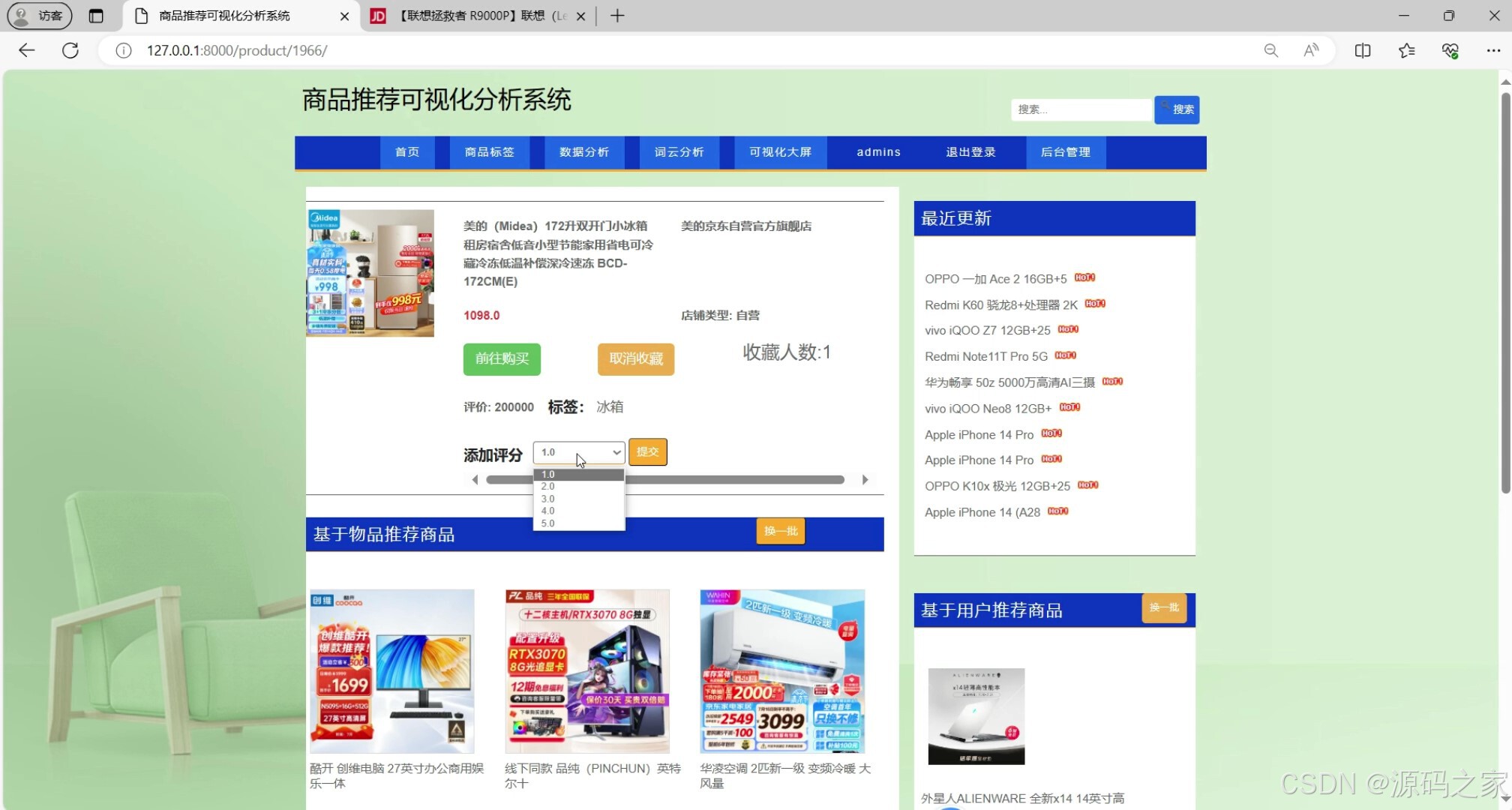Viewport: 1512px width, 810px height.
Task: Open 华为畅享 50z link
Action: [1009, 382]
